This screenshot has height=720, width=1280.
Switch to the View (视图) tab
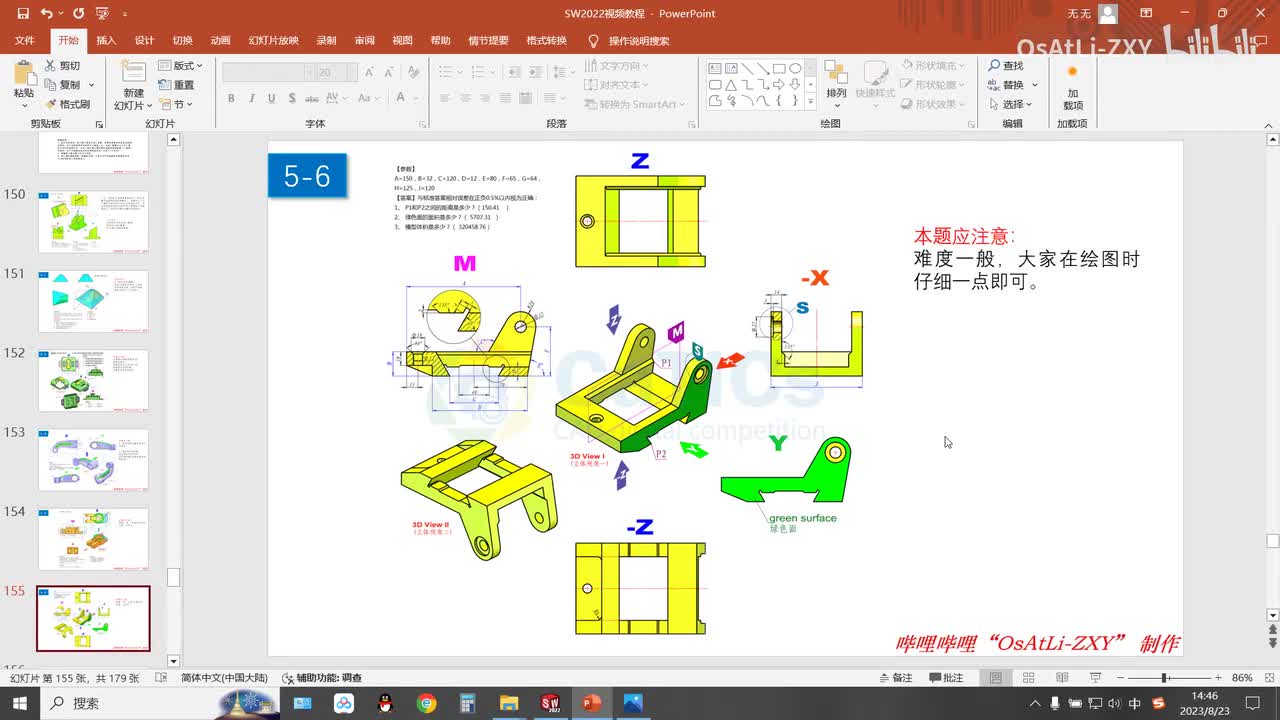pos(402,41)
